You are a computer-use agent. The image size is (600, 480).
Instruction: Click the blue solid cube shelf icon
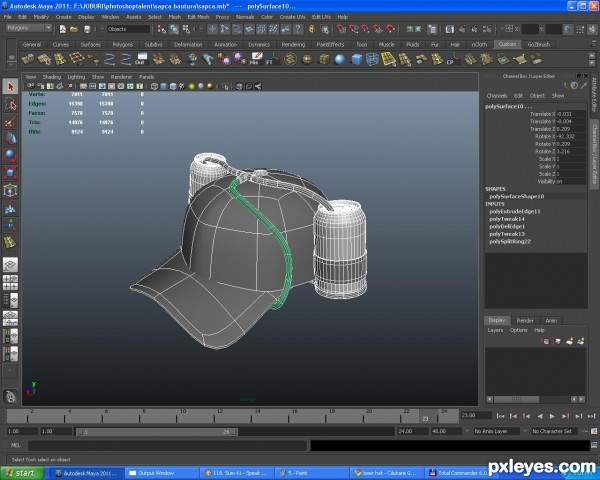click(356, 59)
